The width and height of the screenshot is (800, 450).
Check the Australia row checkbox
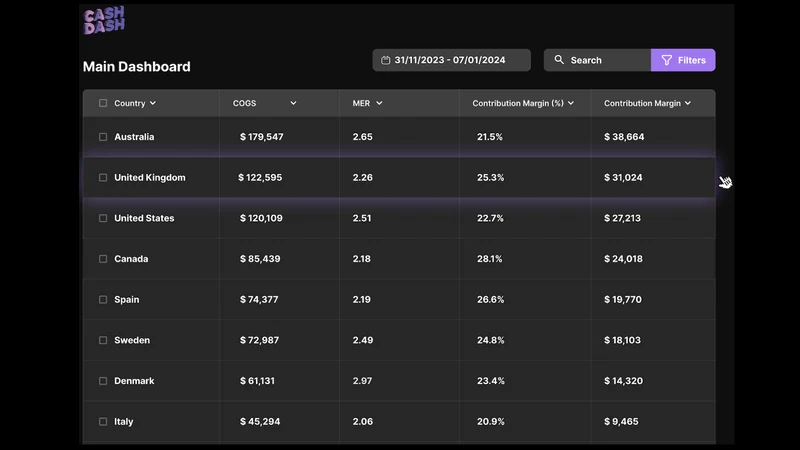[x=103, y=137]
